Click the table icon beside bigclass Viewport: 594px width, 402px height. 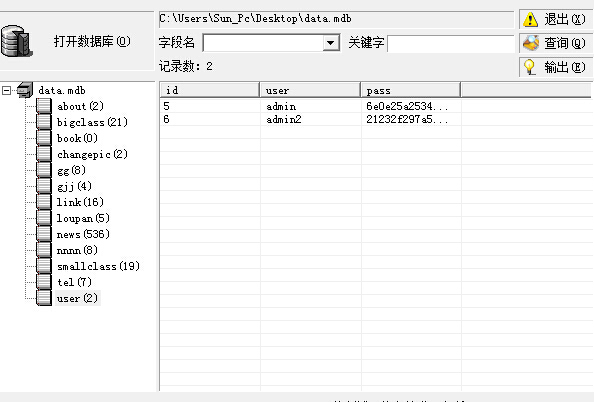[x=44, y=122]
